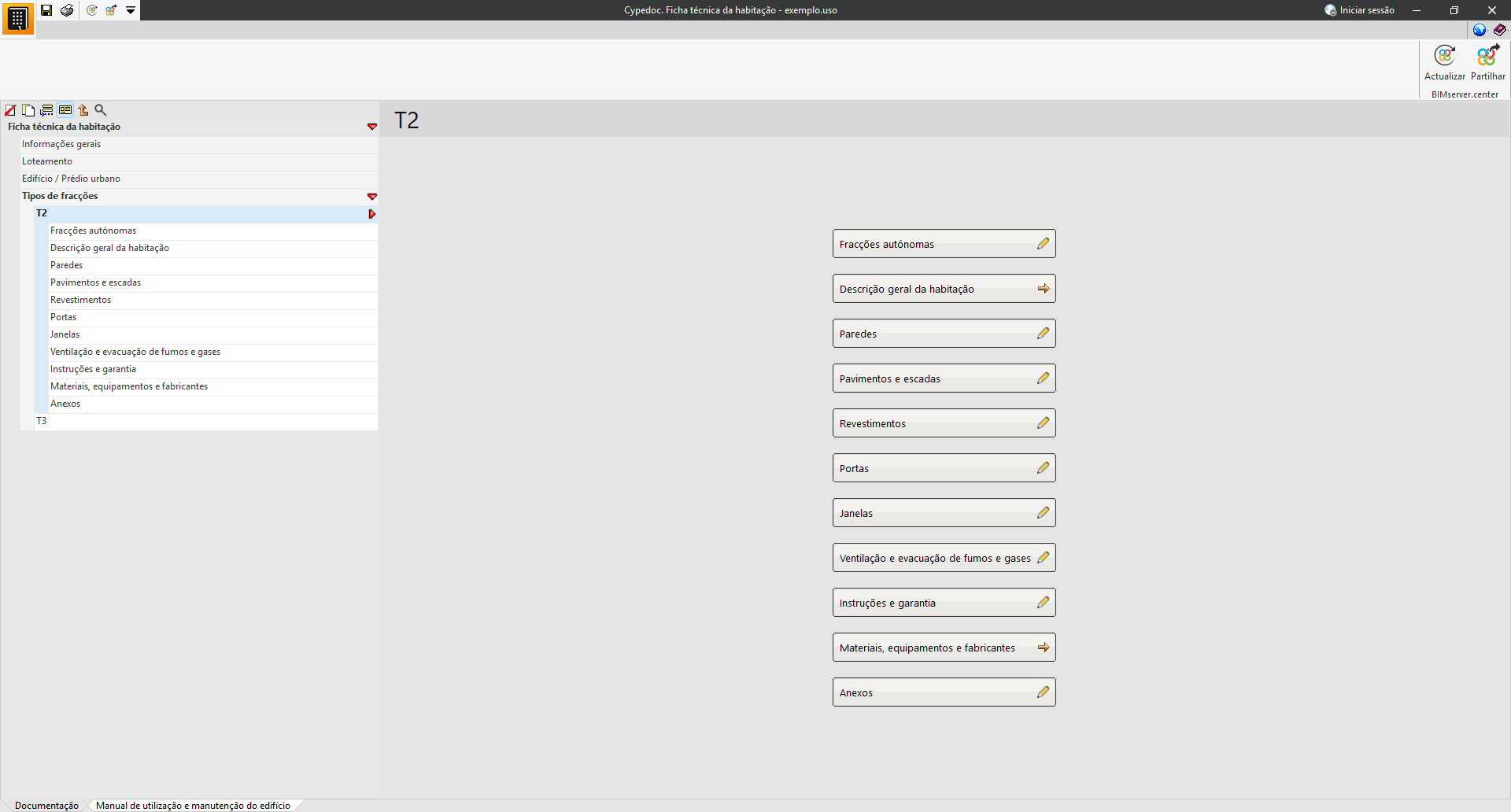Edit Paredes via the main panel button
Screen dimensions: 1511x812
coord(944,334)
